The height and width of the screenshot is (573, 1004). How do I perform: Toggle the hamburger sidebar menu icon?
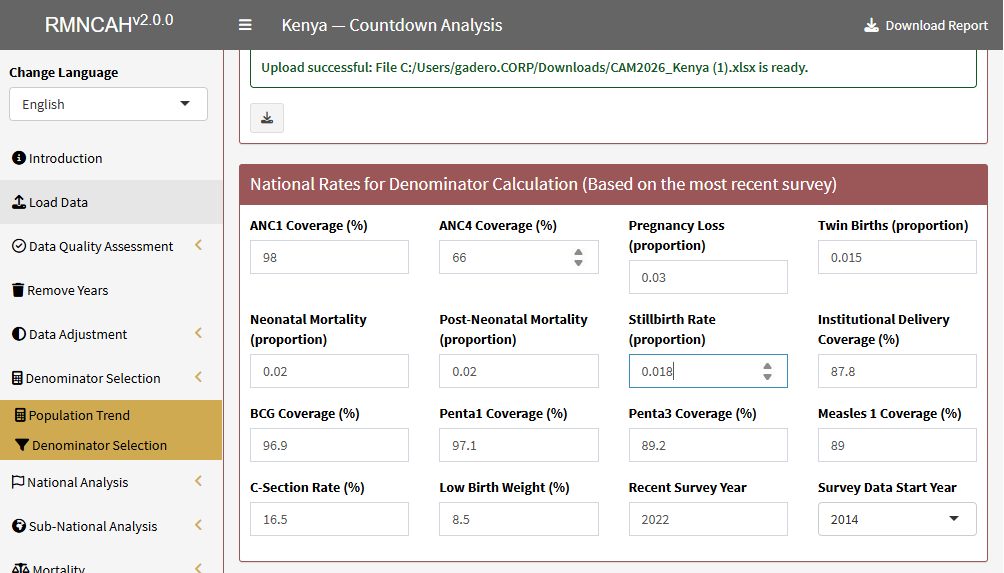(x=245, y=25)
